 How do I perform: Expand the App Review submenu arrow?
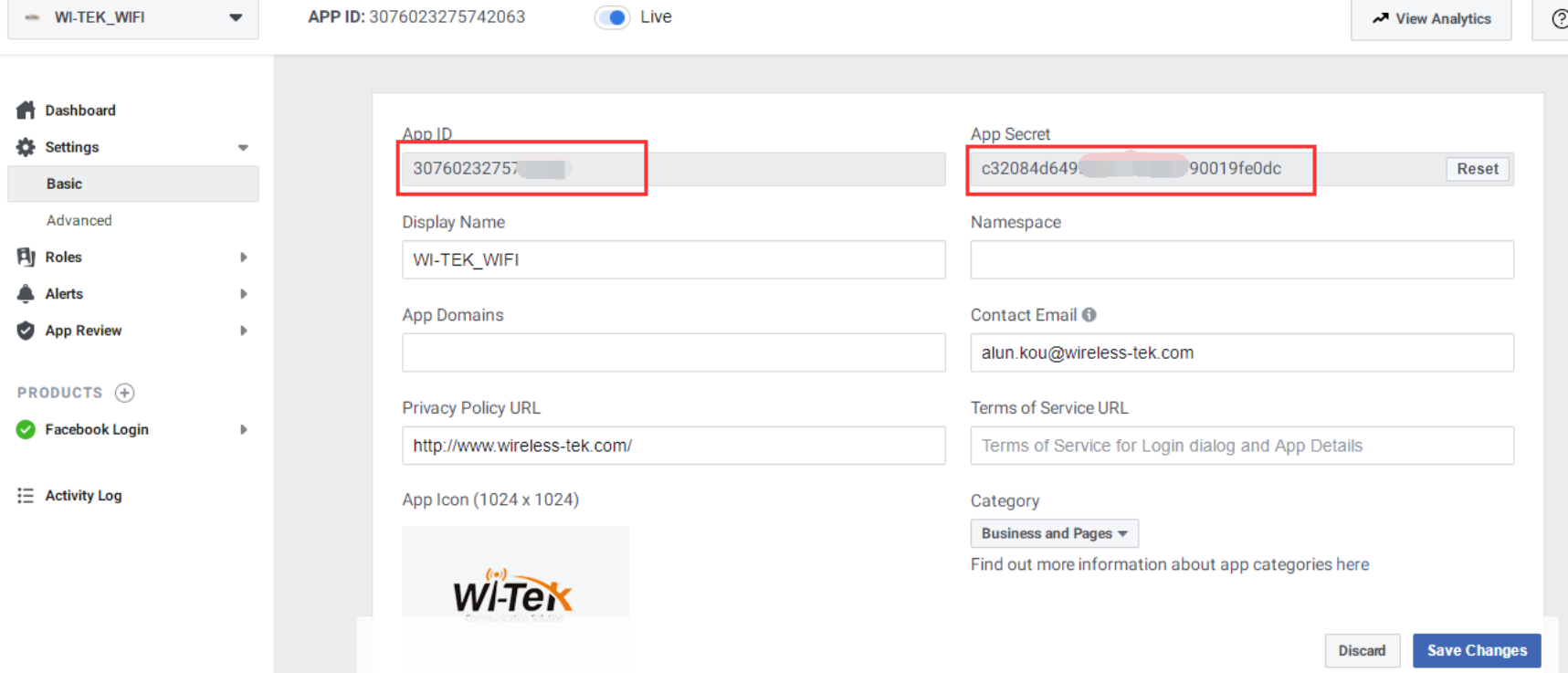244,331
